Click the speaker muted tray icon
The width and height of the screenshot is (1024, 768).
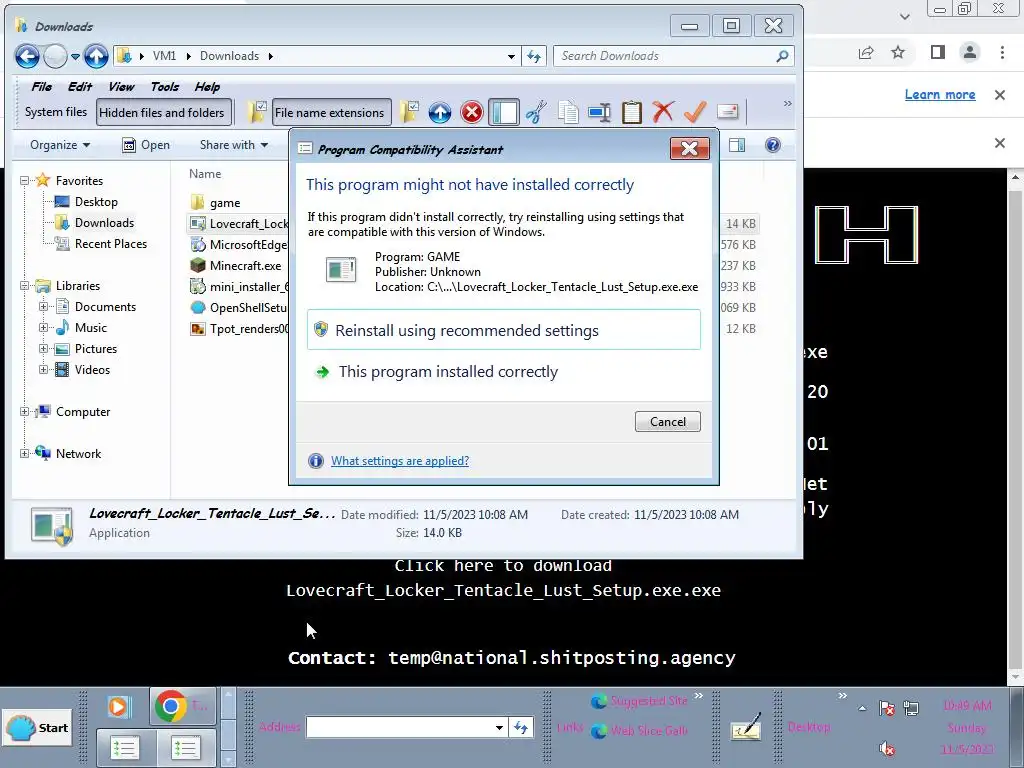[x=886, y=748]
